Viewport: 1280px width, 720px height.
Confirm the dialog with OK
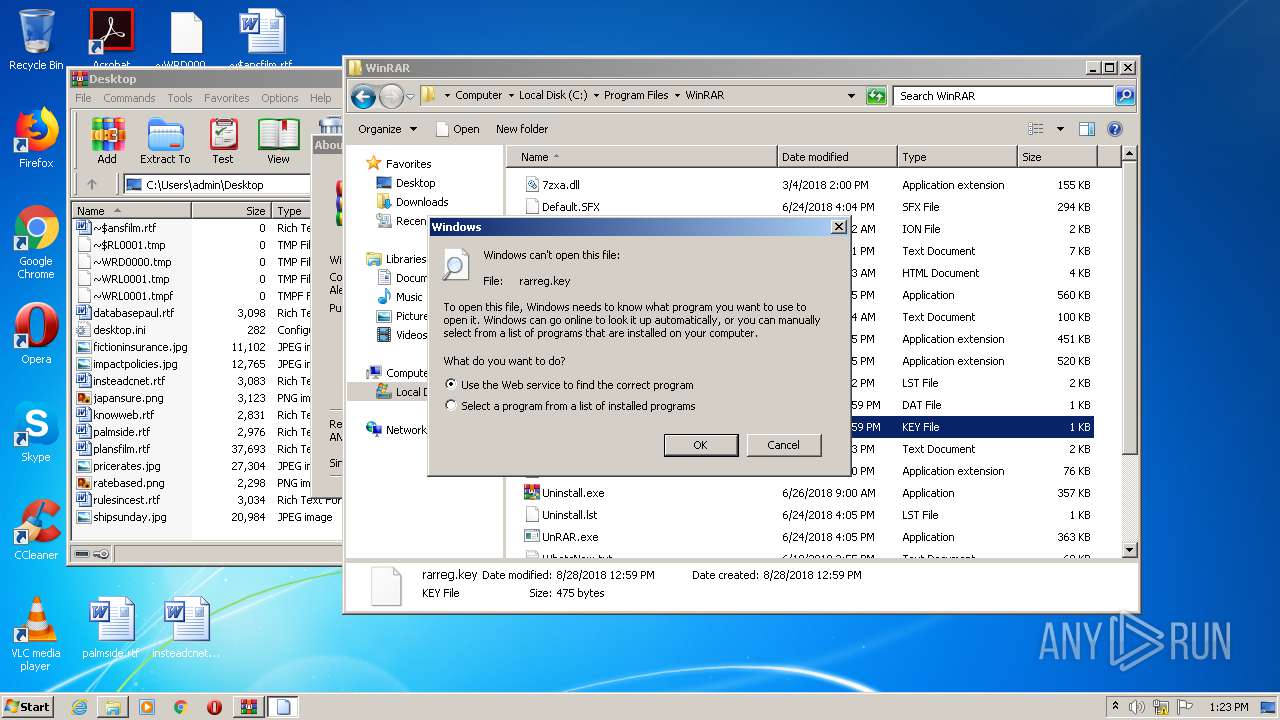click(701, 445)
